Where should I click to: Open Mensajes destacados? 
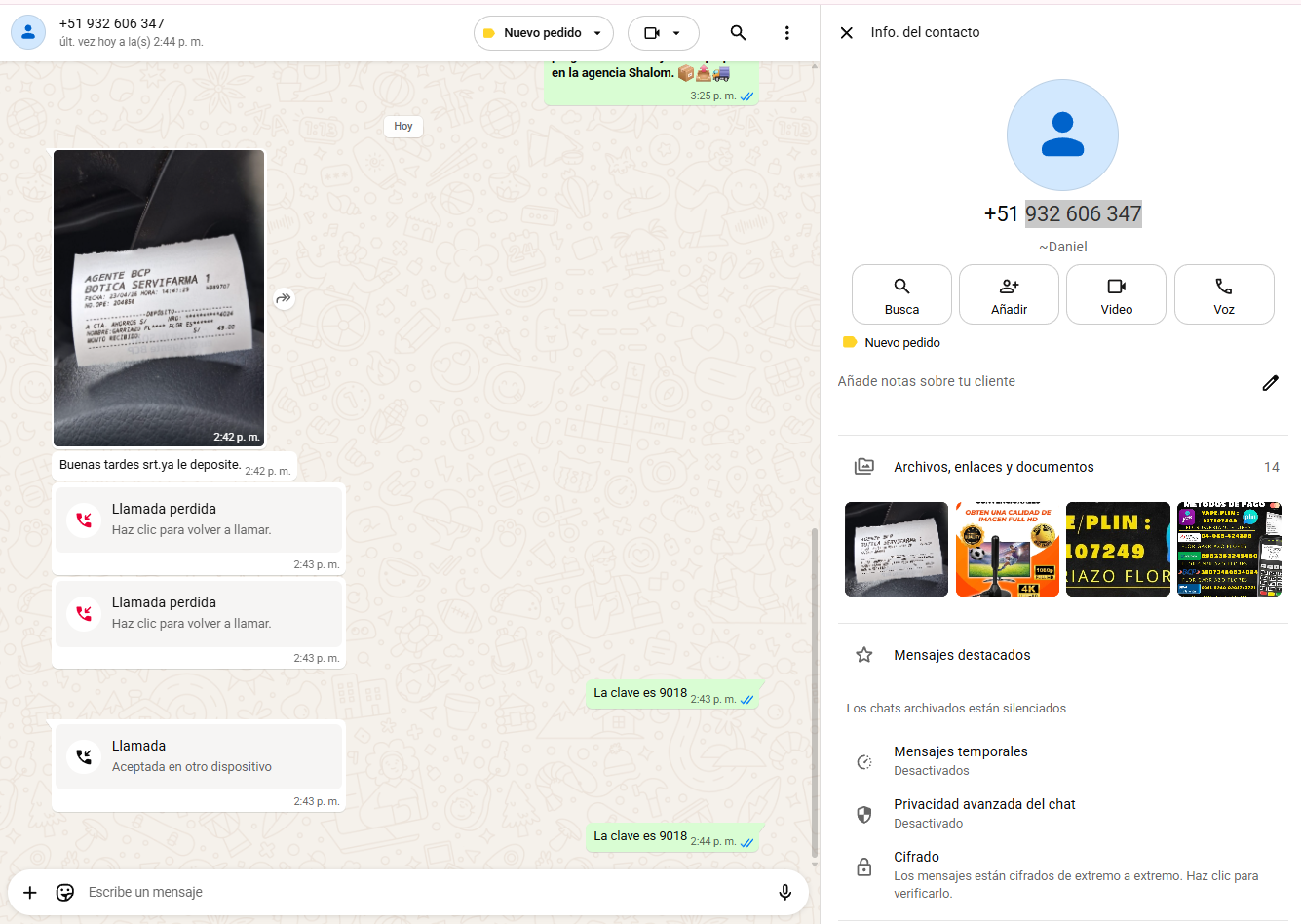click(961, 655)
